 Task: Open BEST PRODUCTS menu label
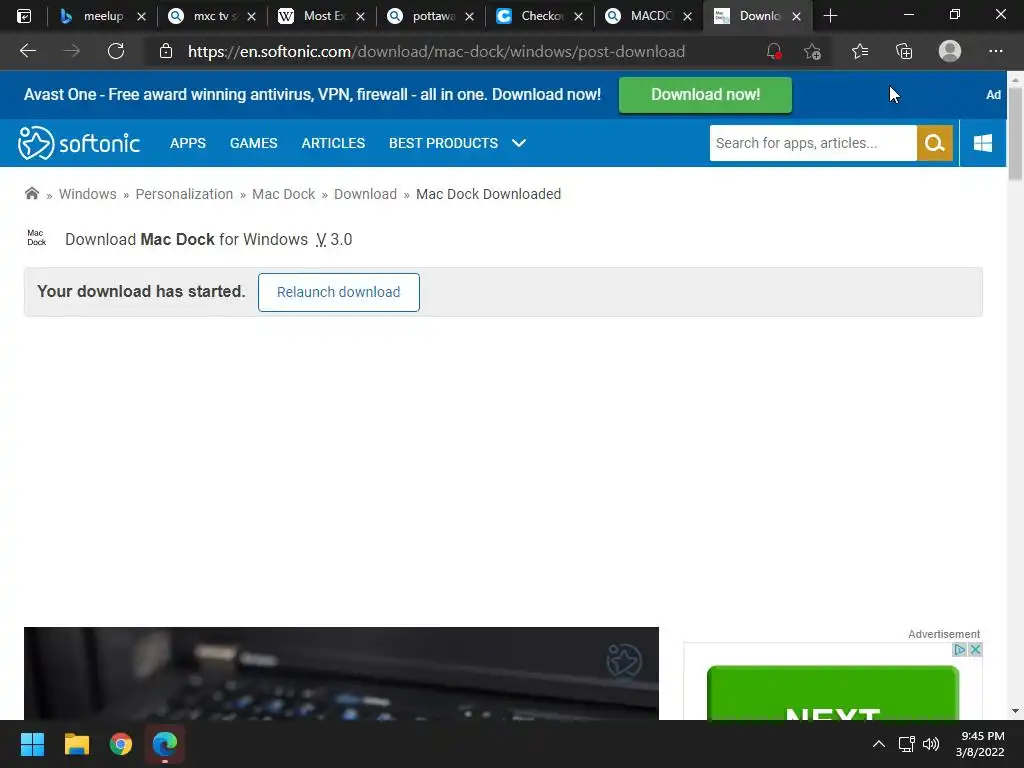coord(443,143)
